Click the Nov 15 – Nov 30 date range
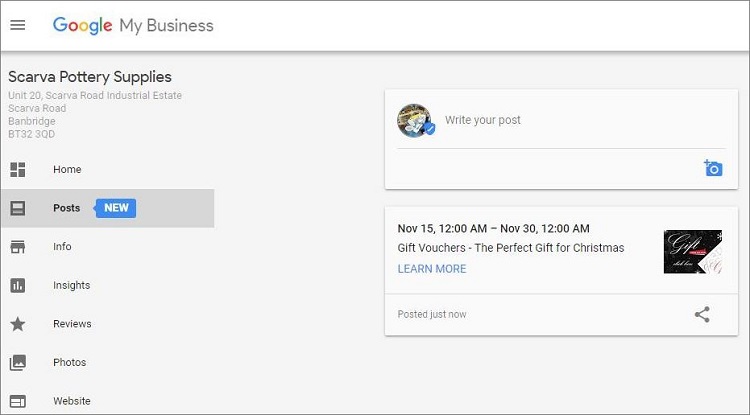750x415 pixels. coord(494,229)
